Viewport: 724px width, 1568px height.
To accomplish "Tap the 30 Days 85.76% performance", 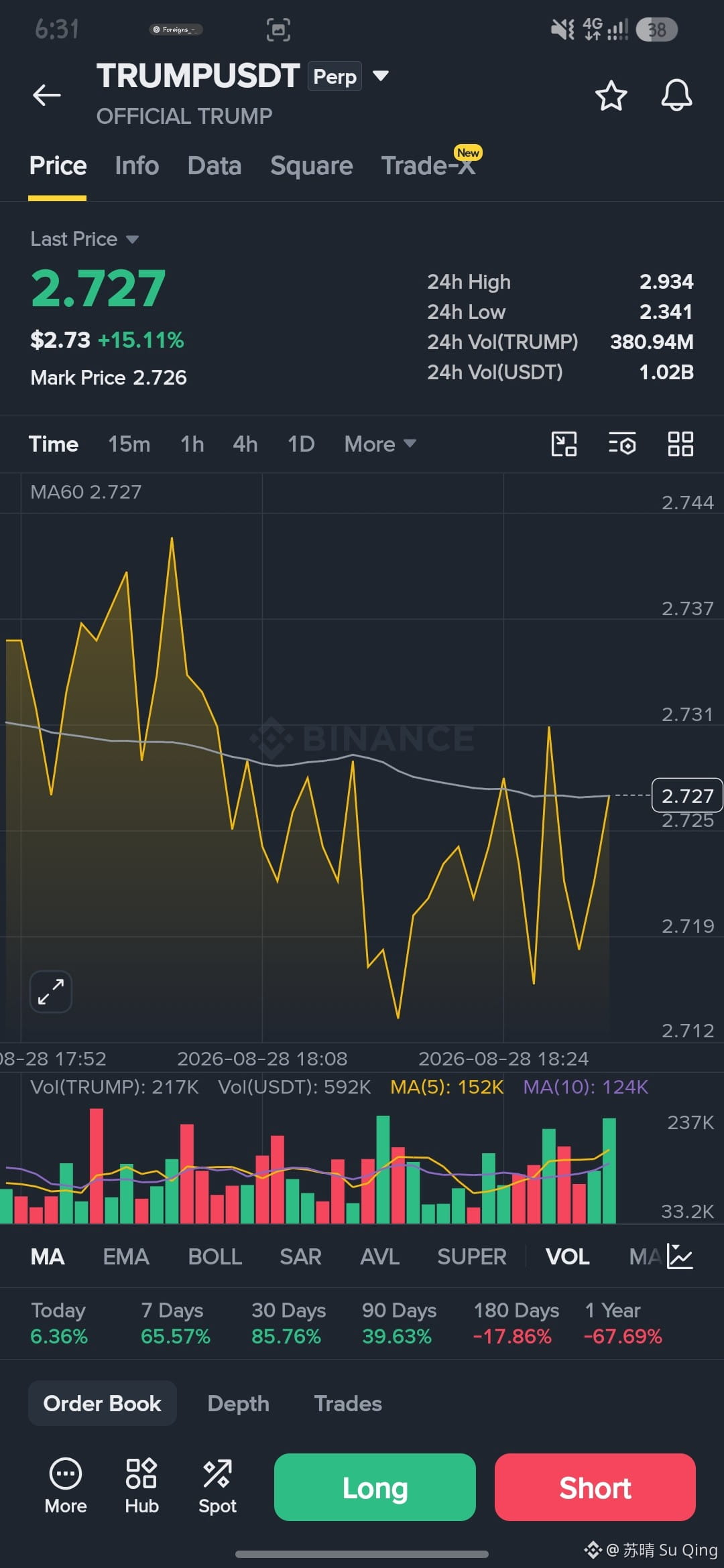I will [288, 1323].
